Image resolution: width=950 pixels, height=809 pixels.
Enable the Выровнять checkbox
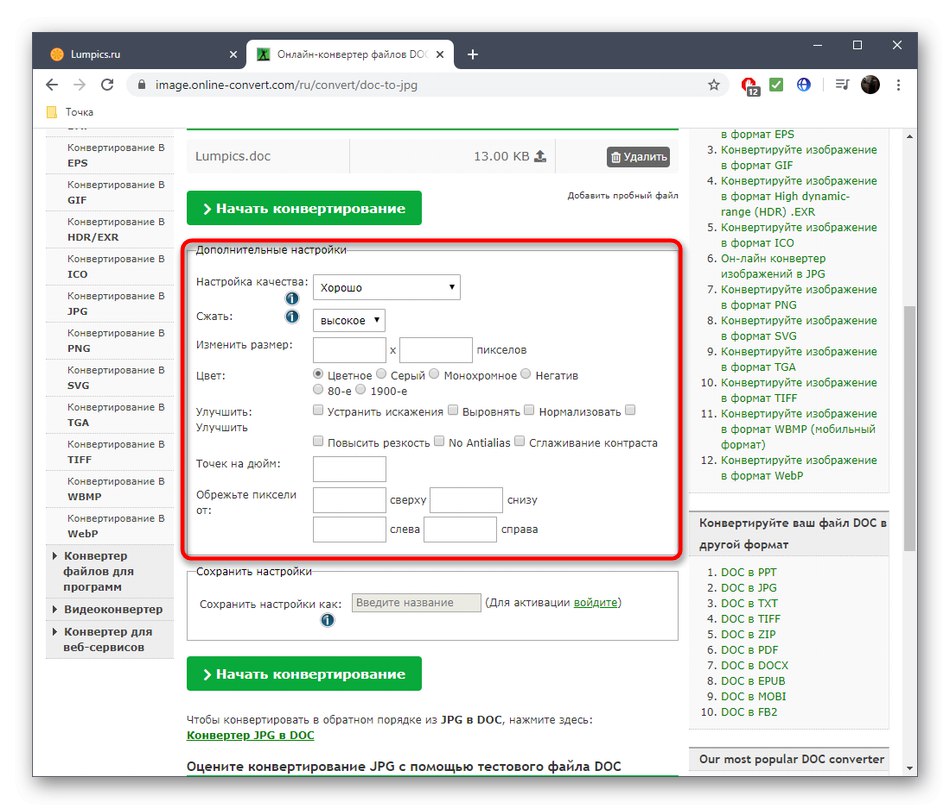point(453,411)
